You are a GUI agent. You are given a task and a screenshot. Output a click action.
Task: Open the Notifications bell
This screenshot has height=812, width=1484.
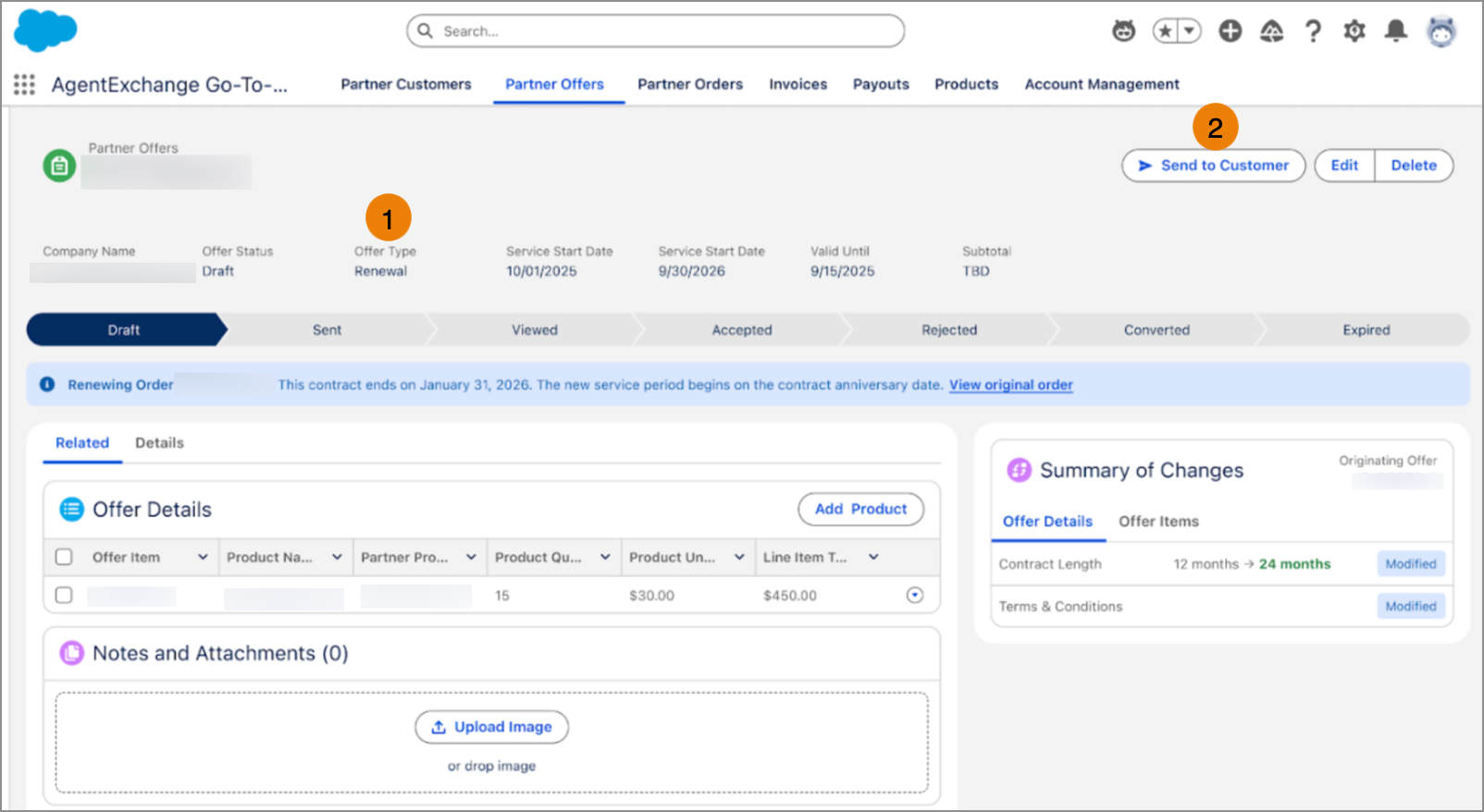(1395, 31)
